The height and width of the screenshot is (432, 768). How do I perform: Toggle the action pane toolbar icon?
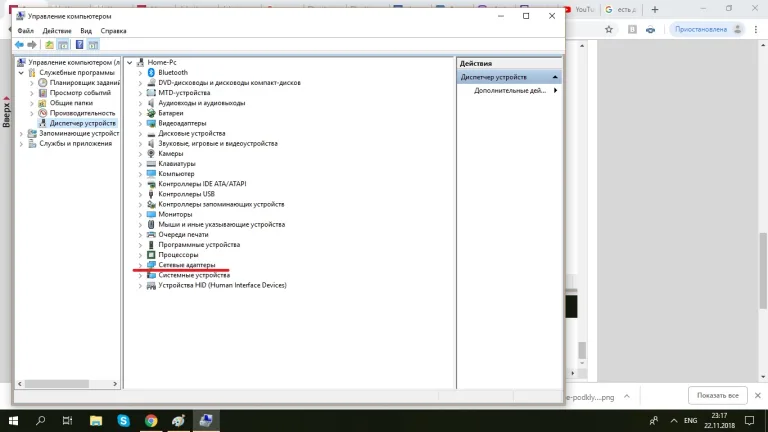point(93,45)
